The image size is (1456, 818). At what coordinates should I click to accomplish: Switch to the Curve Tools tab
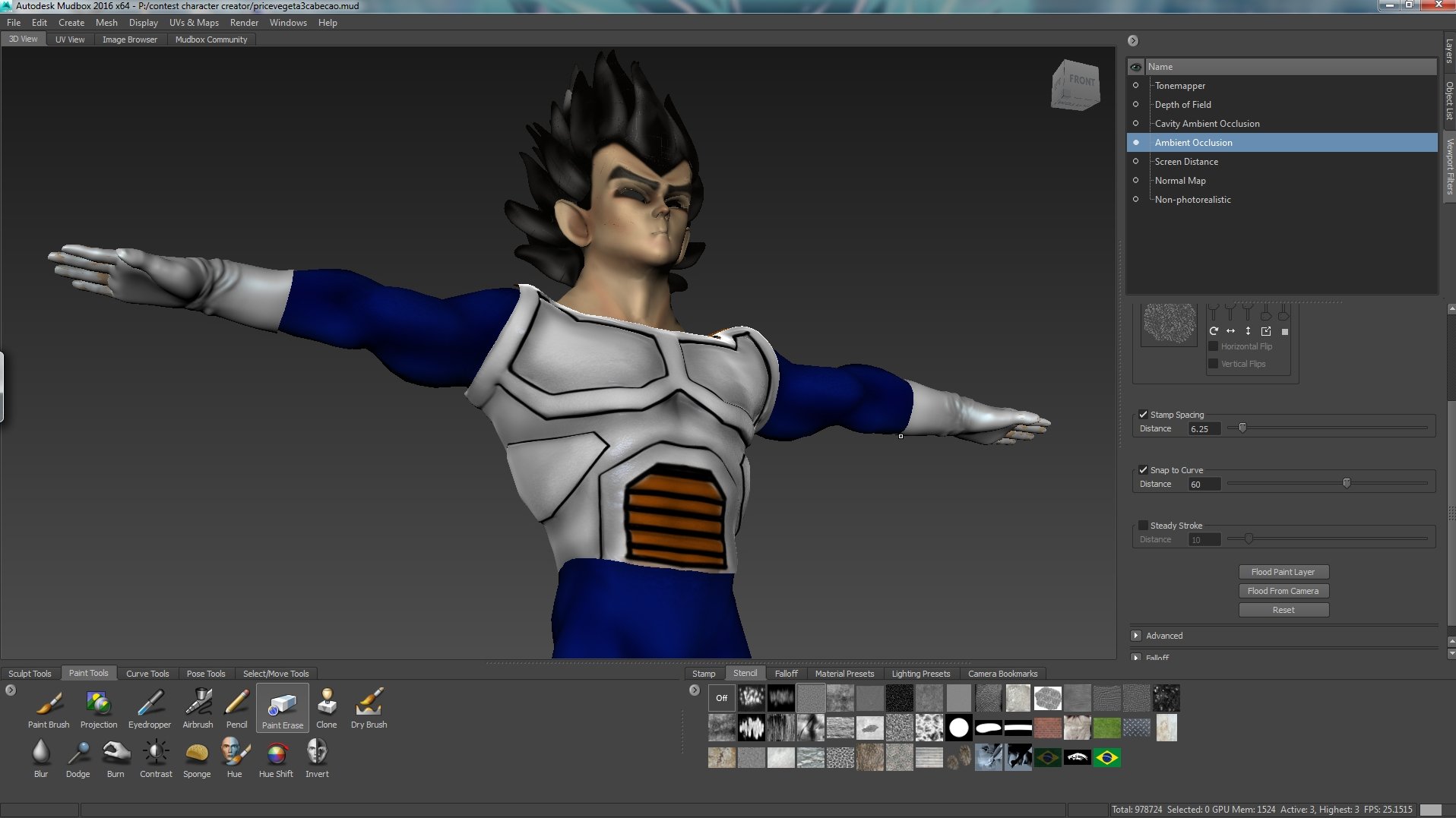(x=147, y=674)
